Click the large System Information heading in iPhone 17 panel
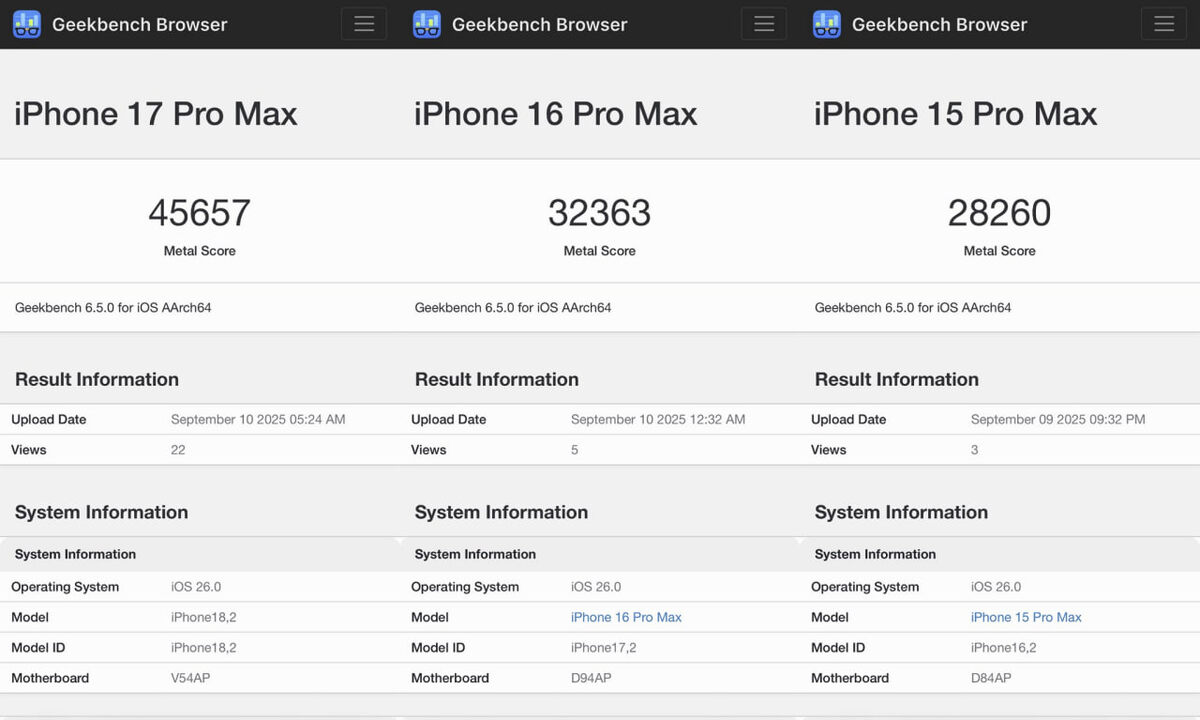This screenshot has width=1200, height=720. 101,512
